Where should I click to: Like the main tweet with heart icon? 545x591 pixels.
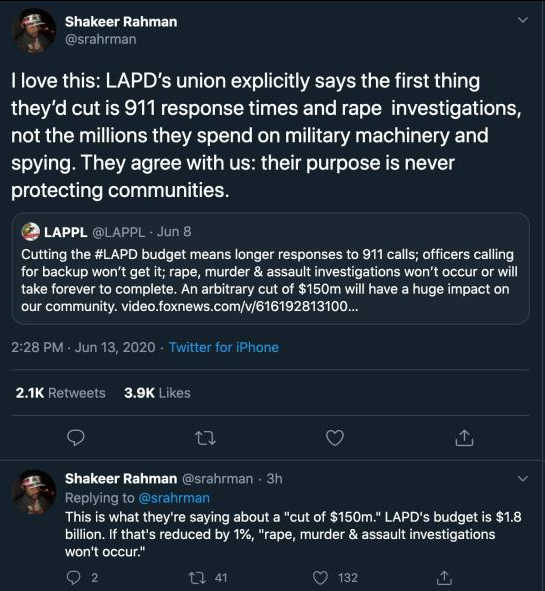[x=335, y=438]
